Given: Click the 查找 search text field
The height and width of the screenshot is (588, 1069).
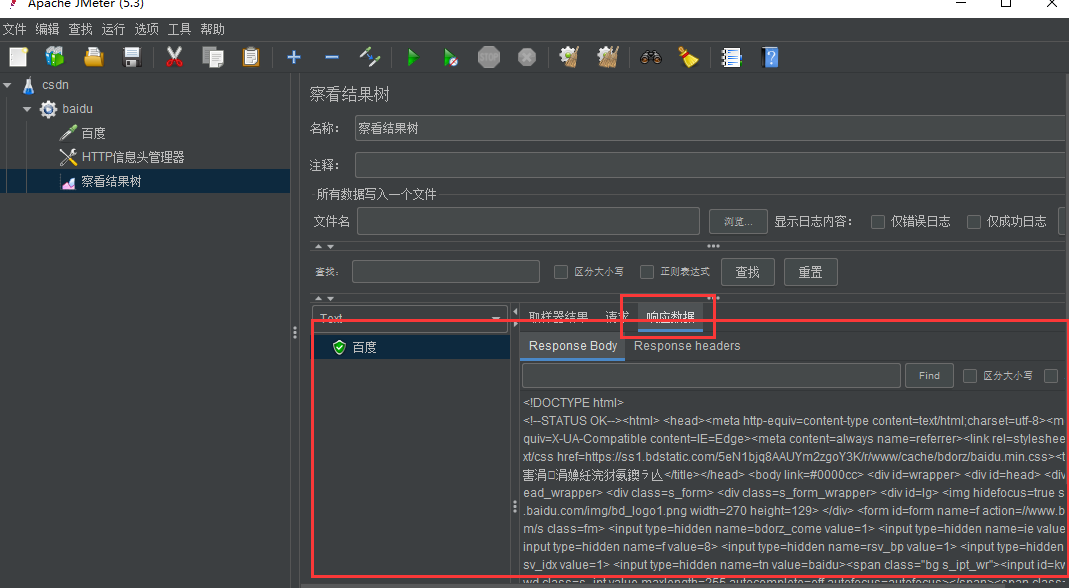Looking at the screenshot, I should pos(446,271).
